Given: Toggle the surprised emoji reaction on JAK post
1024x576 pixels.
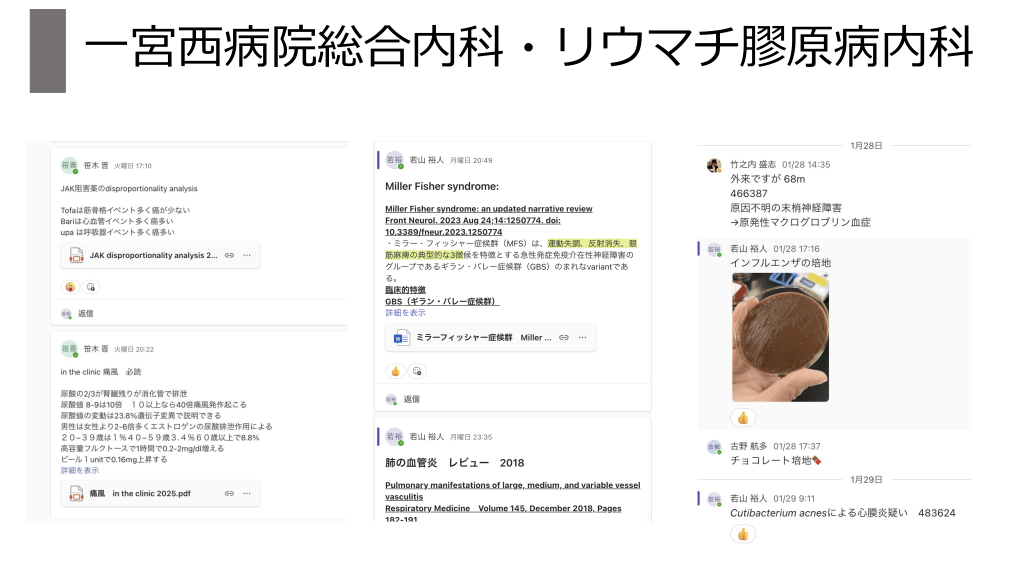Looking at the screenshot, I should tap(70, 287).
